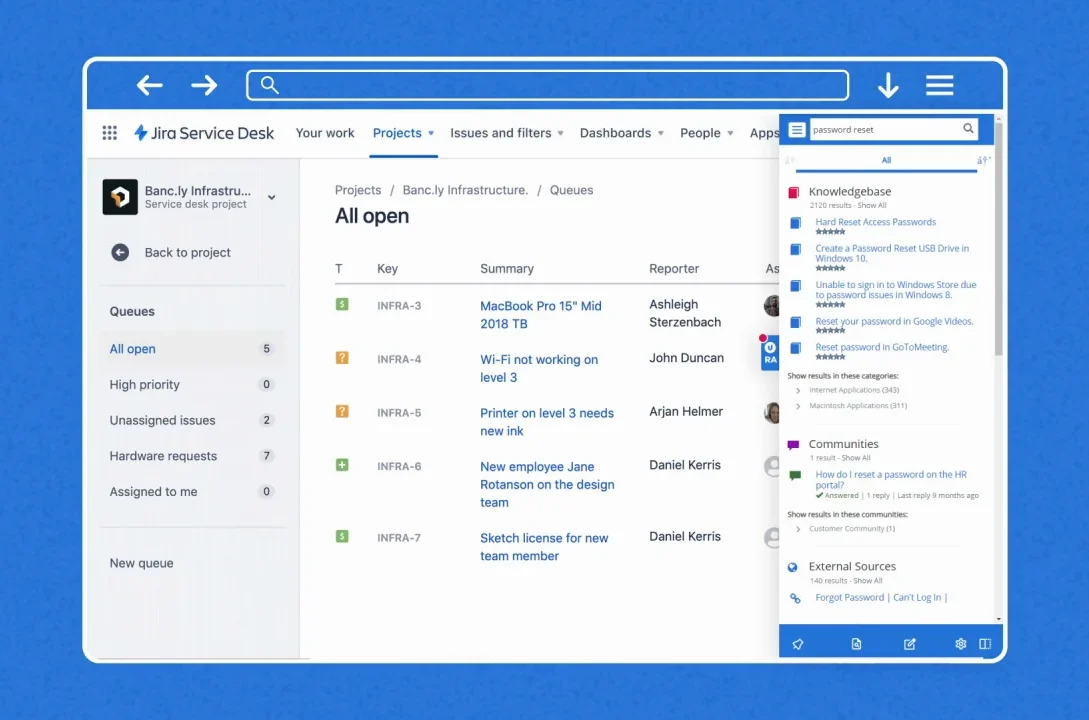Click the issue type icon for INFRA-4
Image resolution: width=1089 pixels, height=720 pixels.
[x=342, y=358]
